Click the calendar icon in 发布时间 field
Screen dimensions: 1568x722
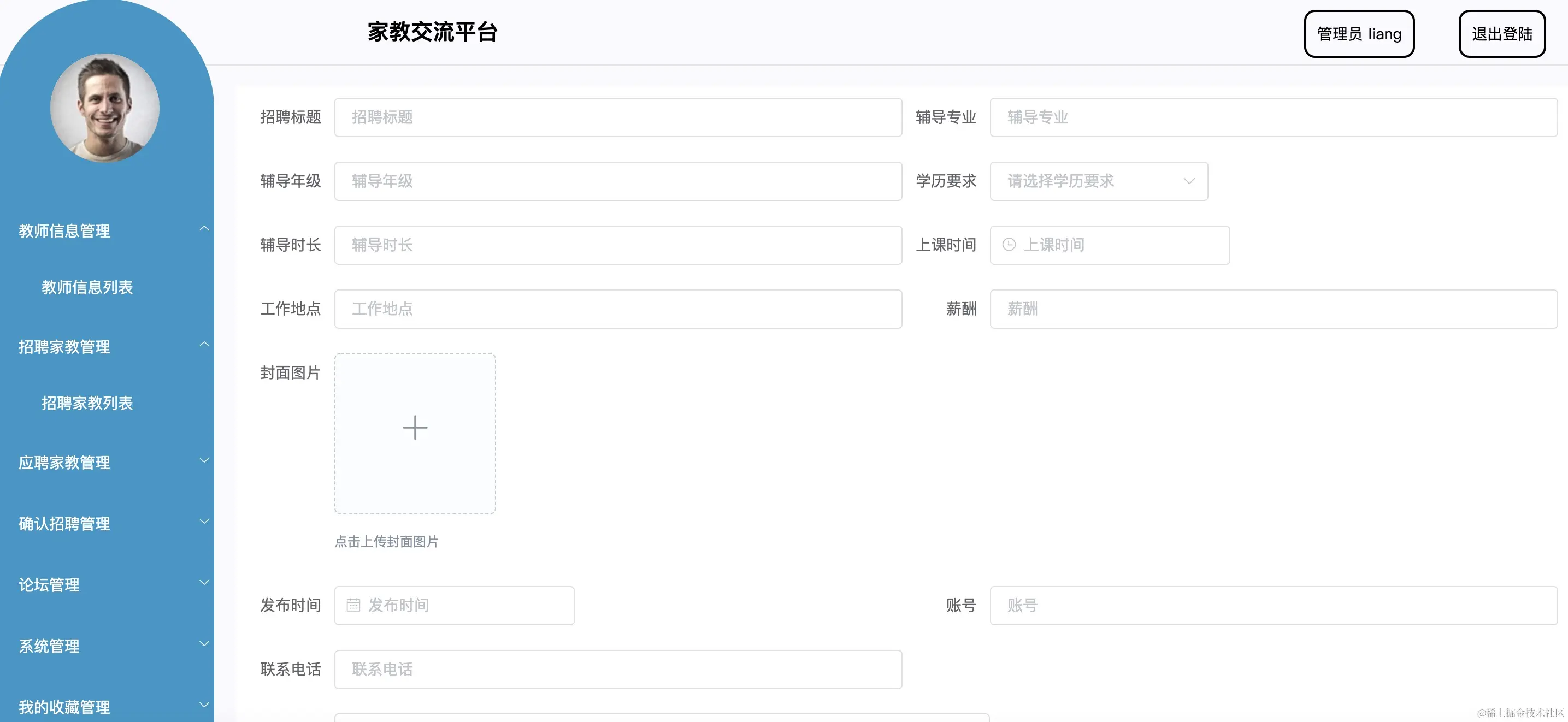(x=353, y=605)
